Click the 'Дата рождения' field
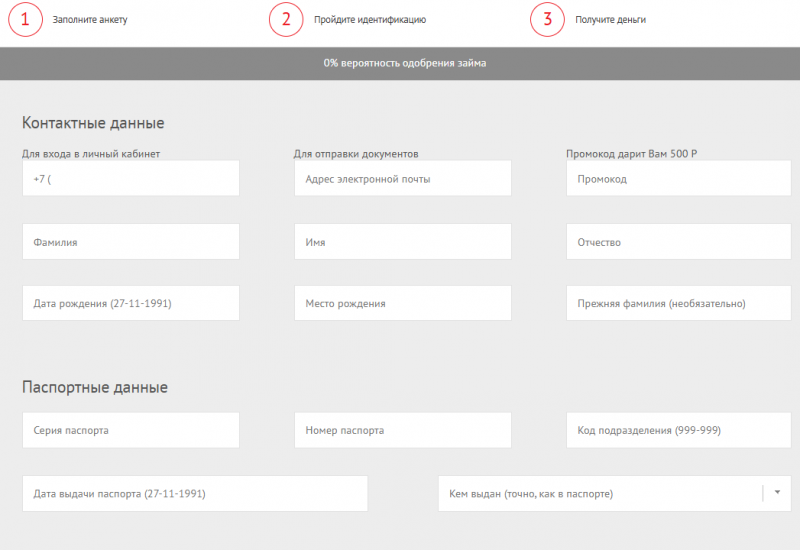The width and height of the screenshot is (800, 550). (131, 303)
